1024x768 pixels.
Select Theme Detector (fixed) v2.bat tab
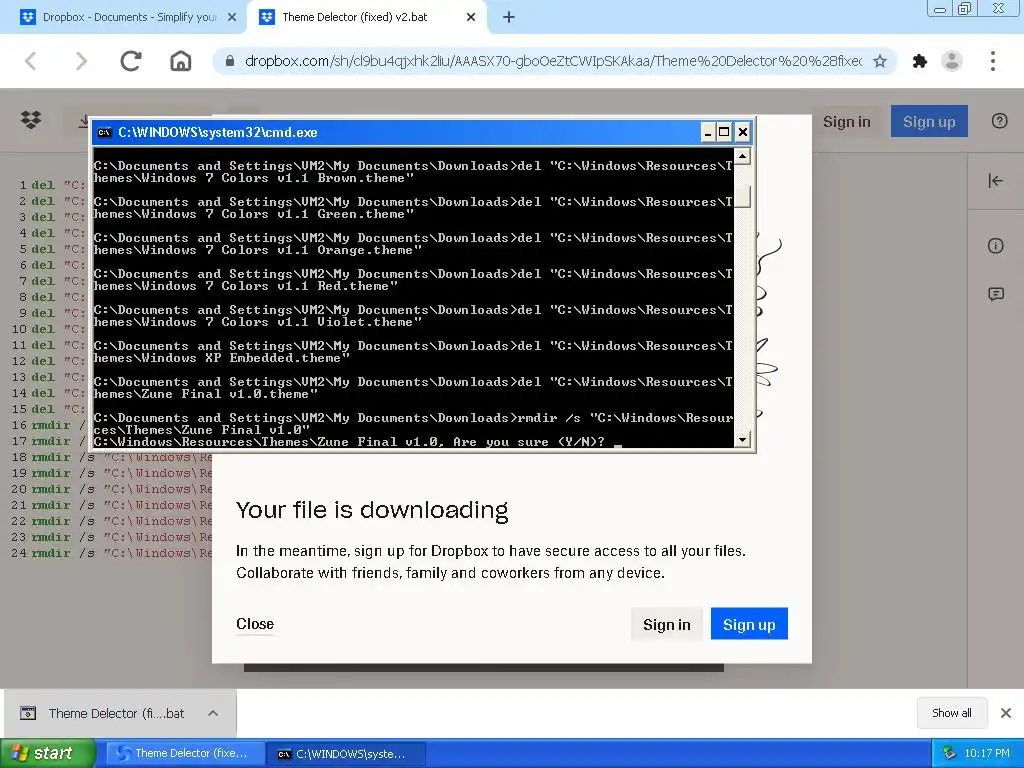(x=366, y=18)
